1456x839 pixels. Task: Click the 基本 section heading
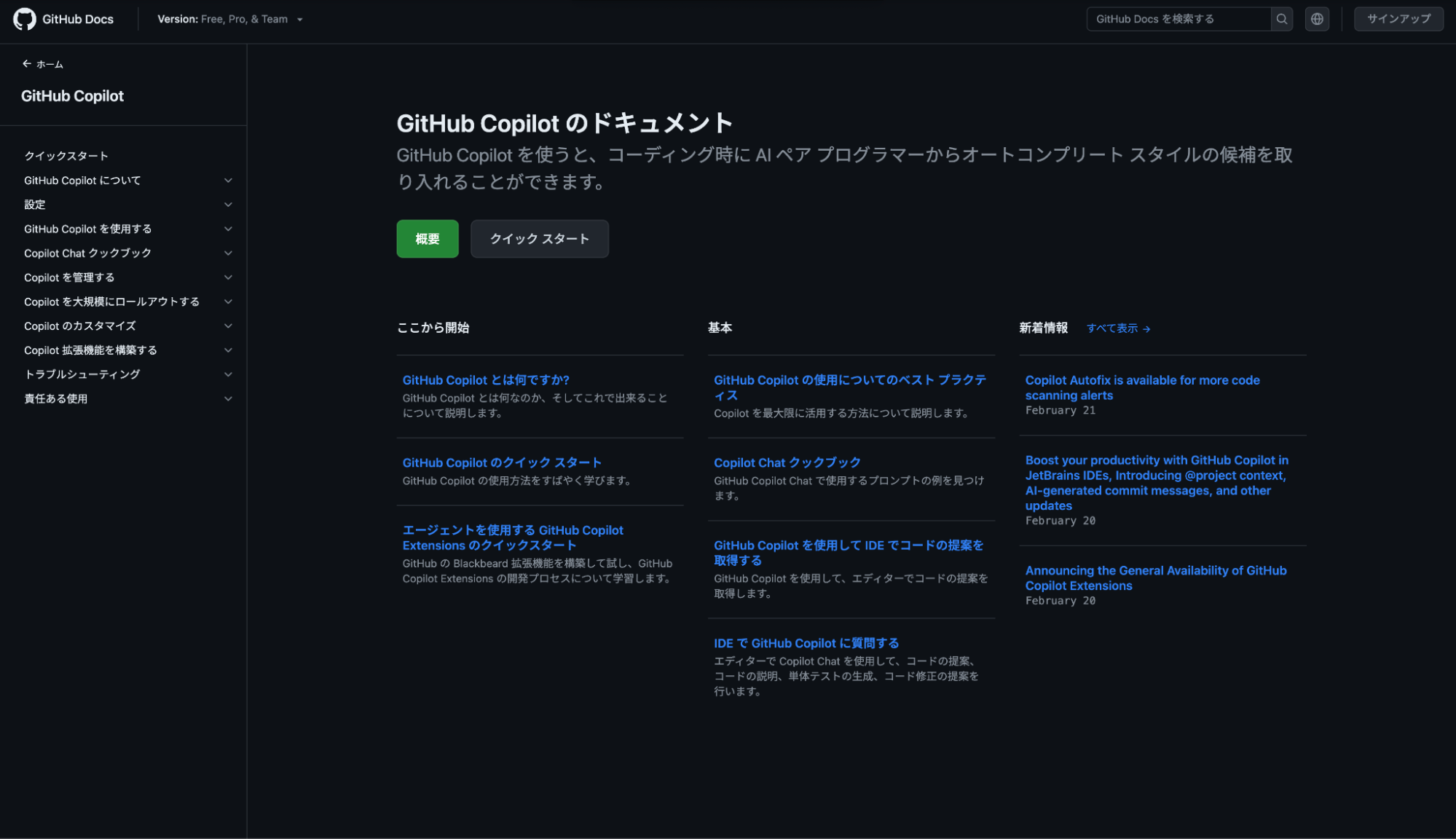(x=720, y=328)
